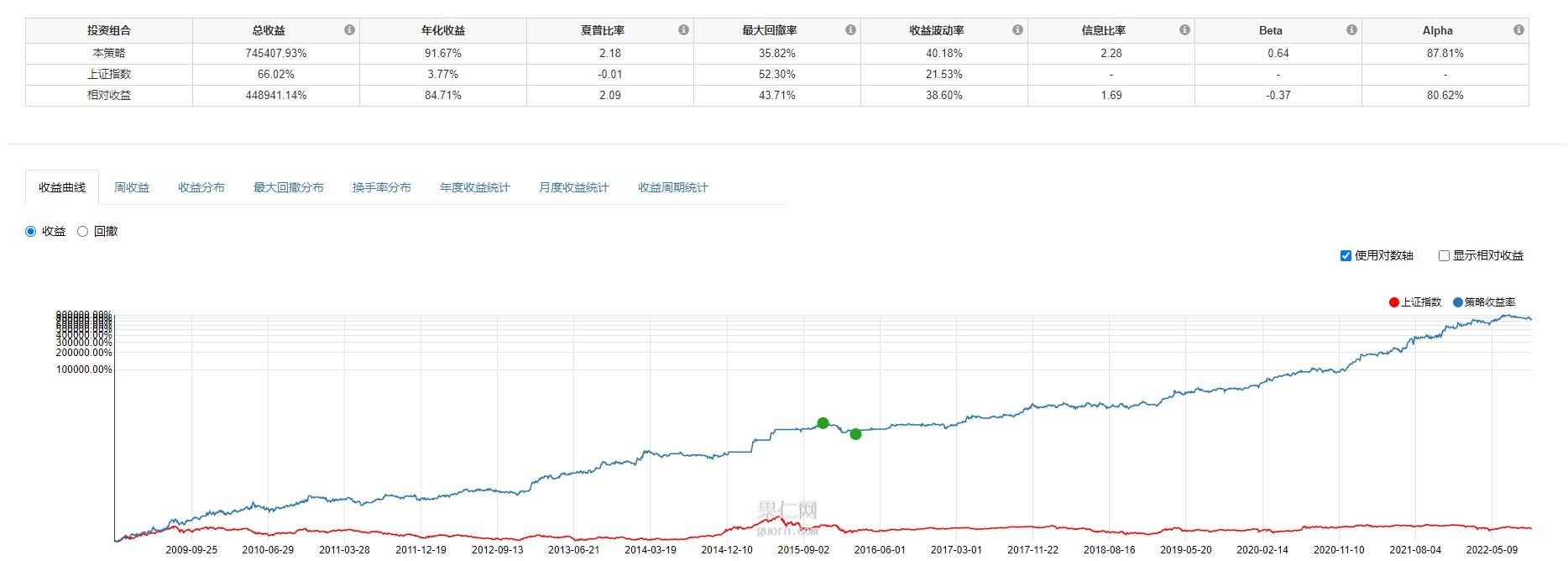Select the 收益 radio button
This screenshot has width=1568, height=561.
click(31, 232)
